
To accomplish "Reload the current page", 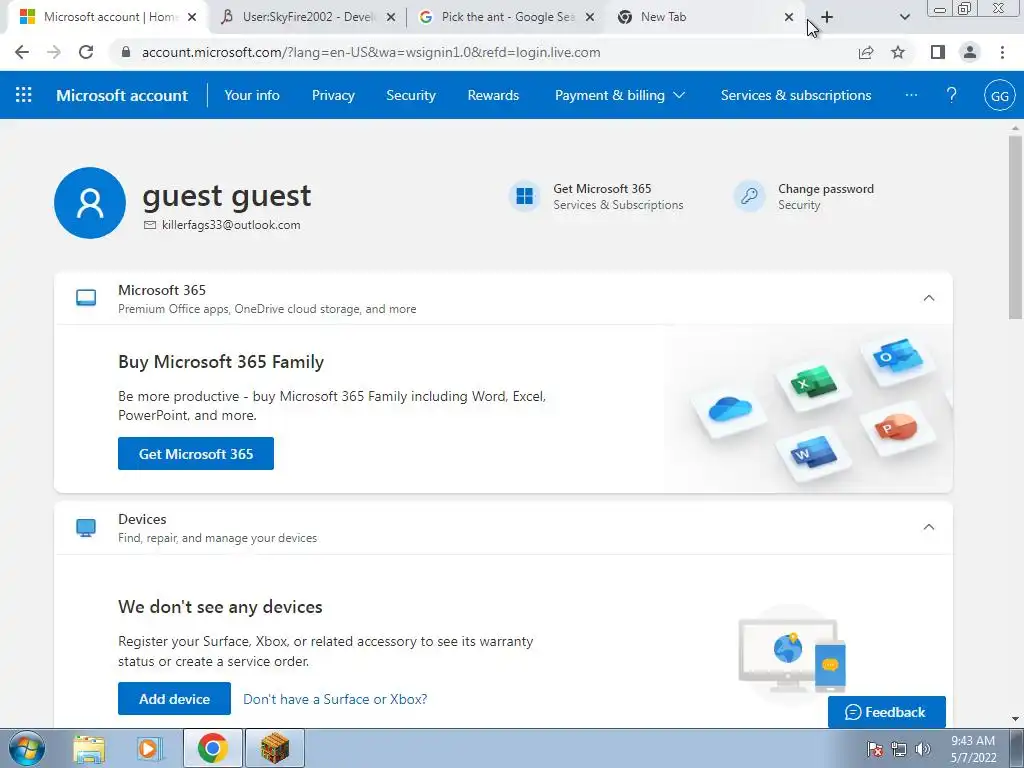I will pyautogui.click(x=86, y=52).
